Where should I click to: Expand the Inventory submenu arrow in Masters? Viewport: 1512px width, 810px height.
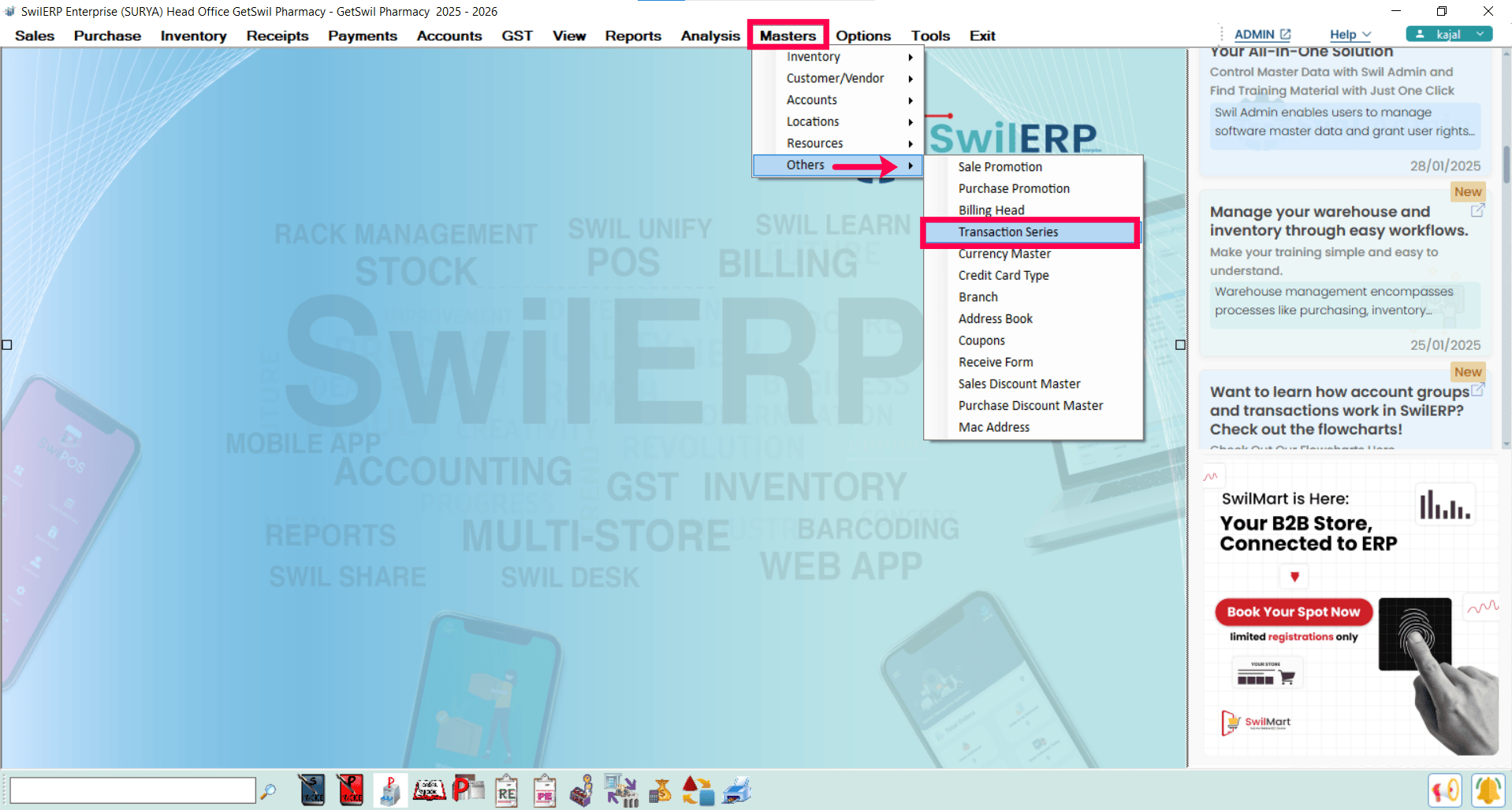pos(911,57)
